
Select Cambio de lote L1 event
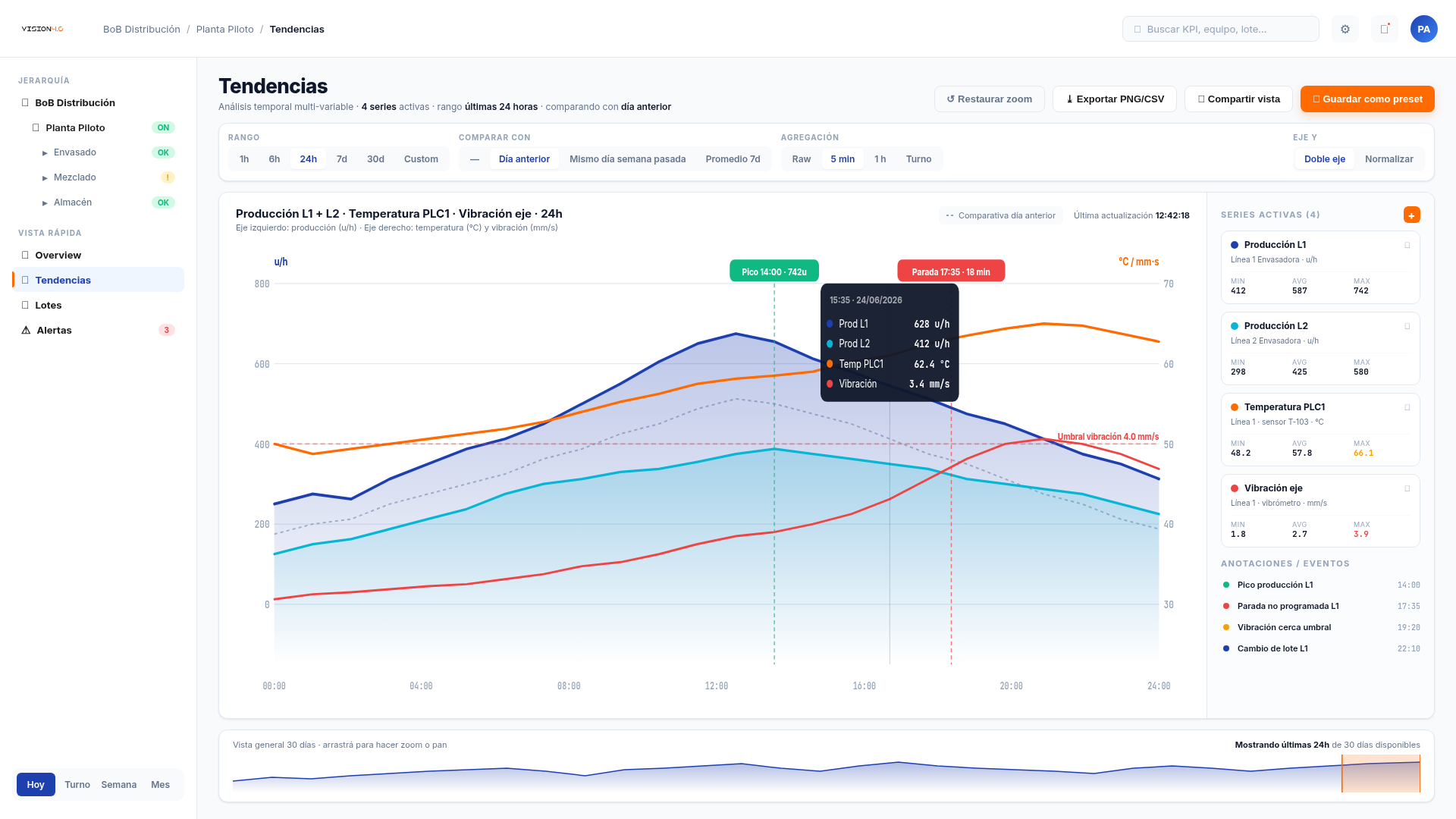(x=1321, y=648)
